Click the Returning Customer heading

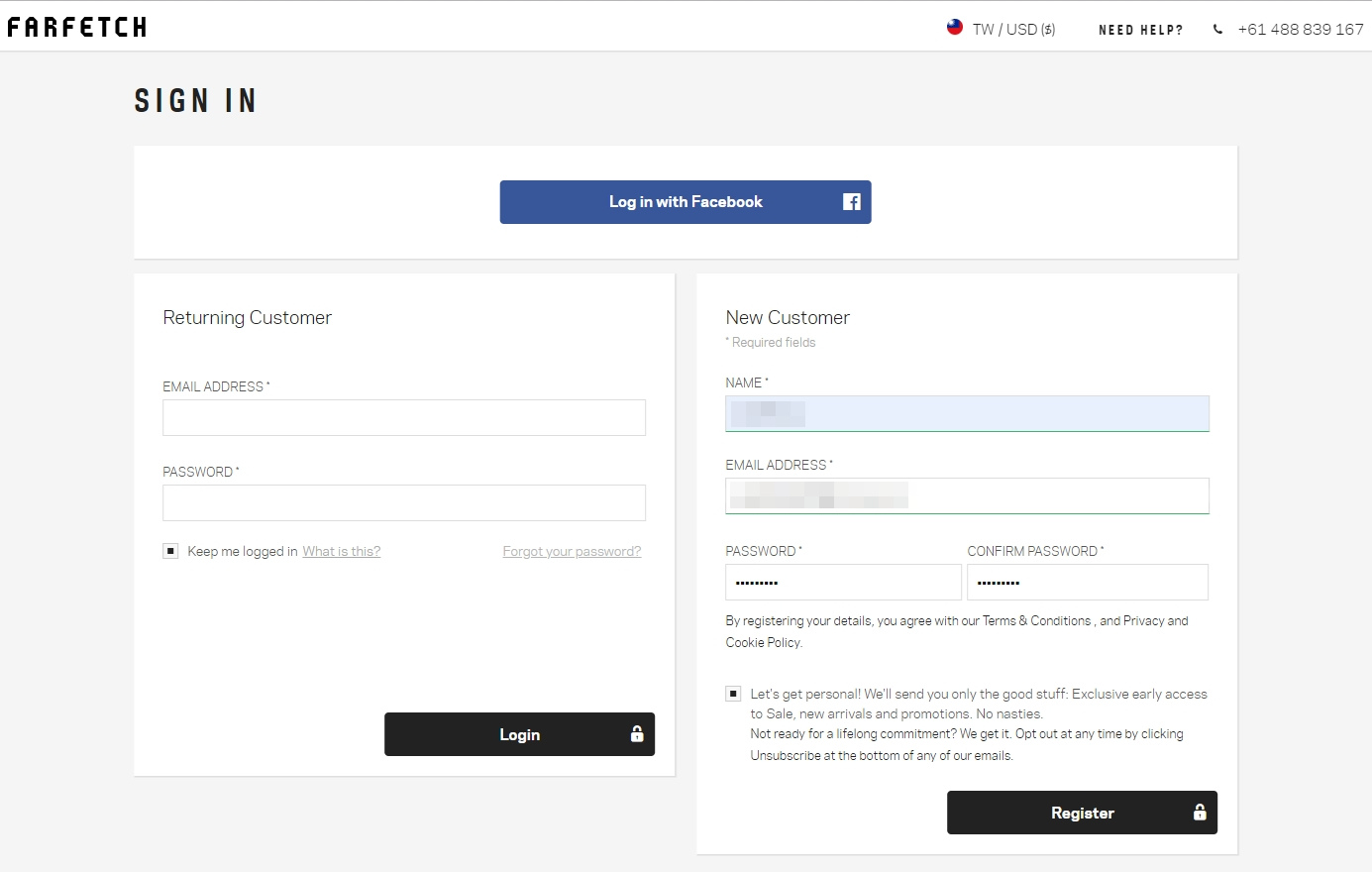tap(248, 318)
